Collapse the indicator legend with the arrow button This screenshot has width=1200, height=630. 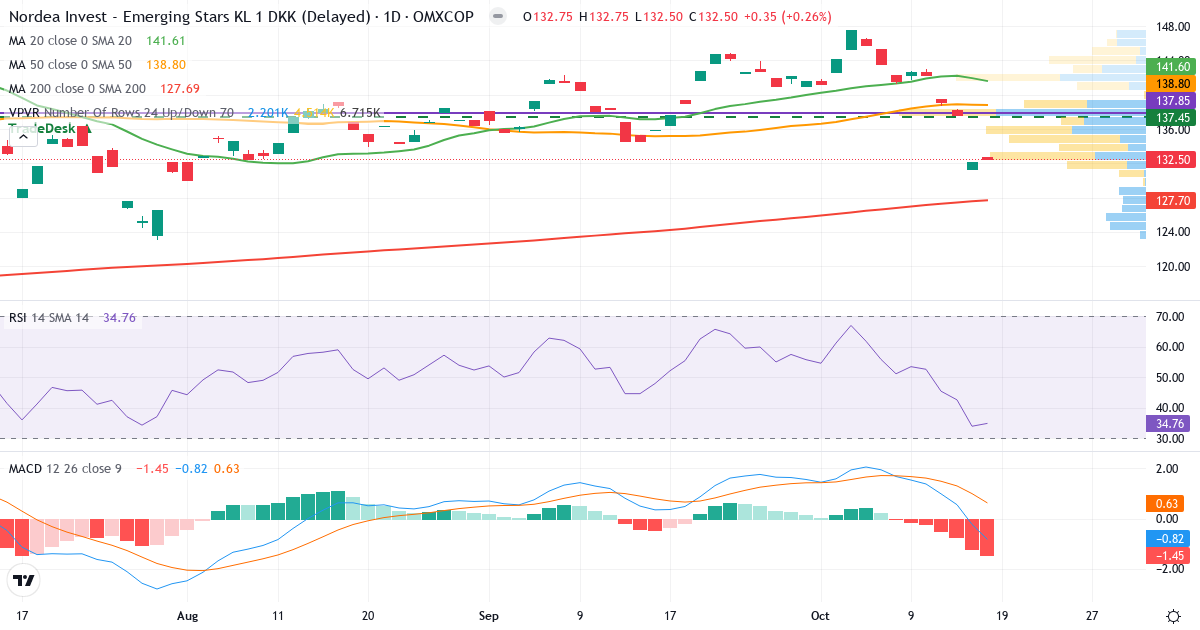23,136
